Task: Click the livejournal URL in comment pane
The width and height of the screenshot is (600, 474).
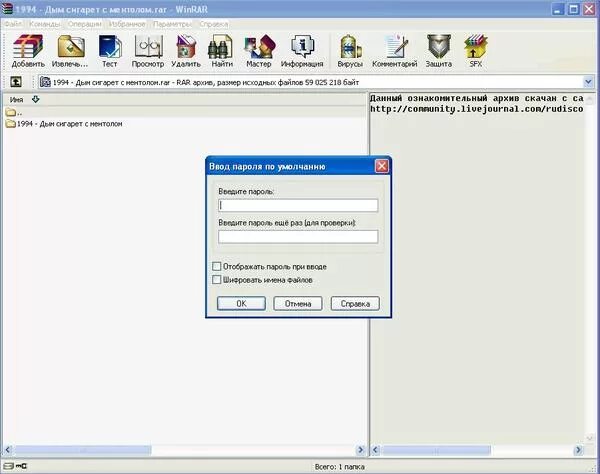Action: click(x=476, y=109)
